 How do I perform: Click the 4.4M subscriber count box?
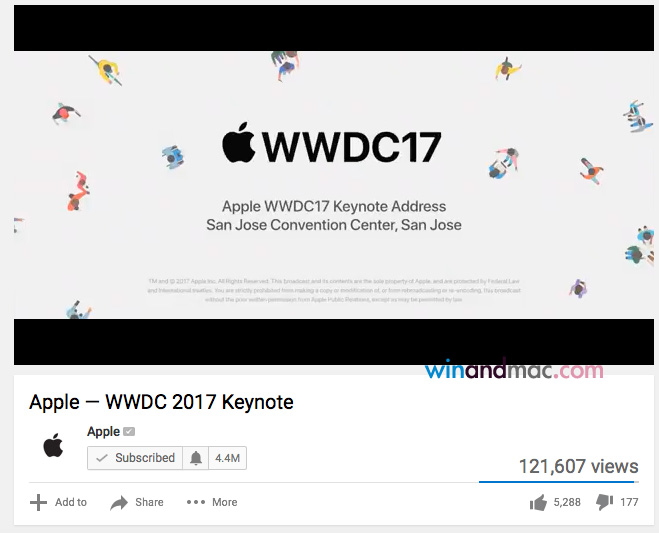pos(227,458)
